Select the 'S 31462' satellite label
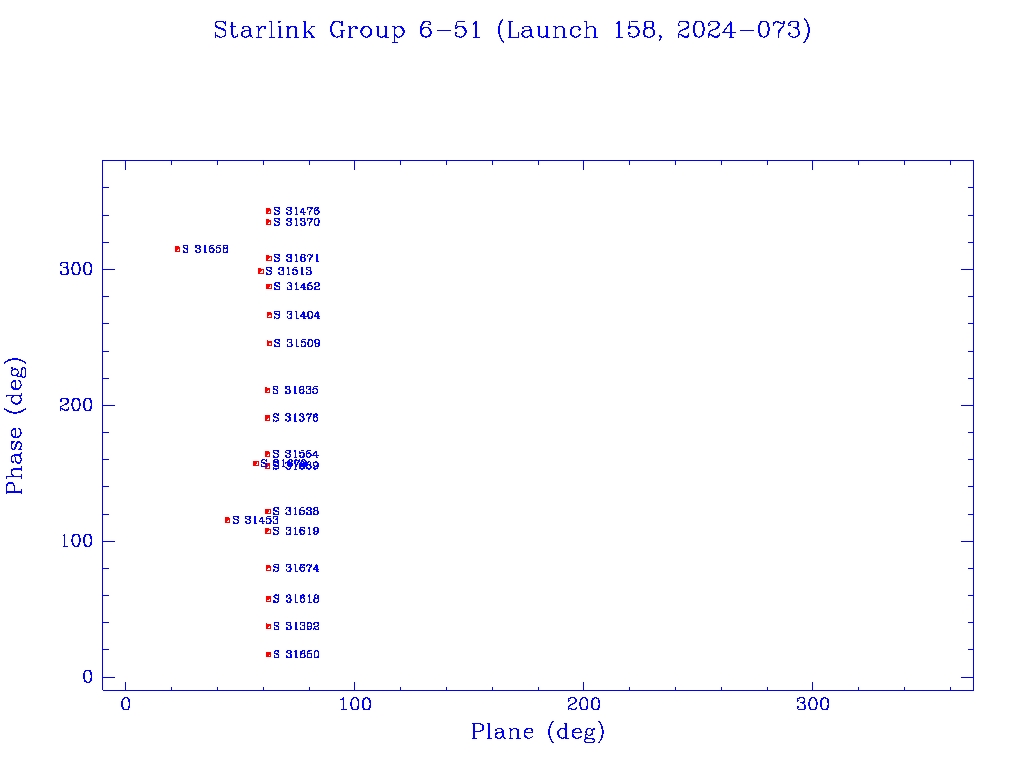Image resolution: width=1024 pixels, height=768 pixels. 296,286
